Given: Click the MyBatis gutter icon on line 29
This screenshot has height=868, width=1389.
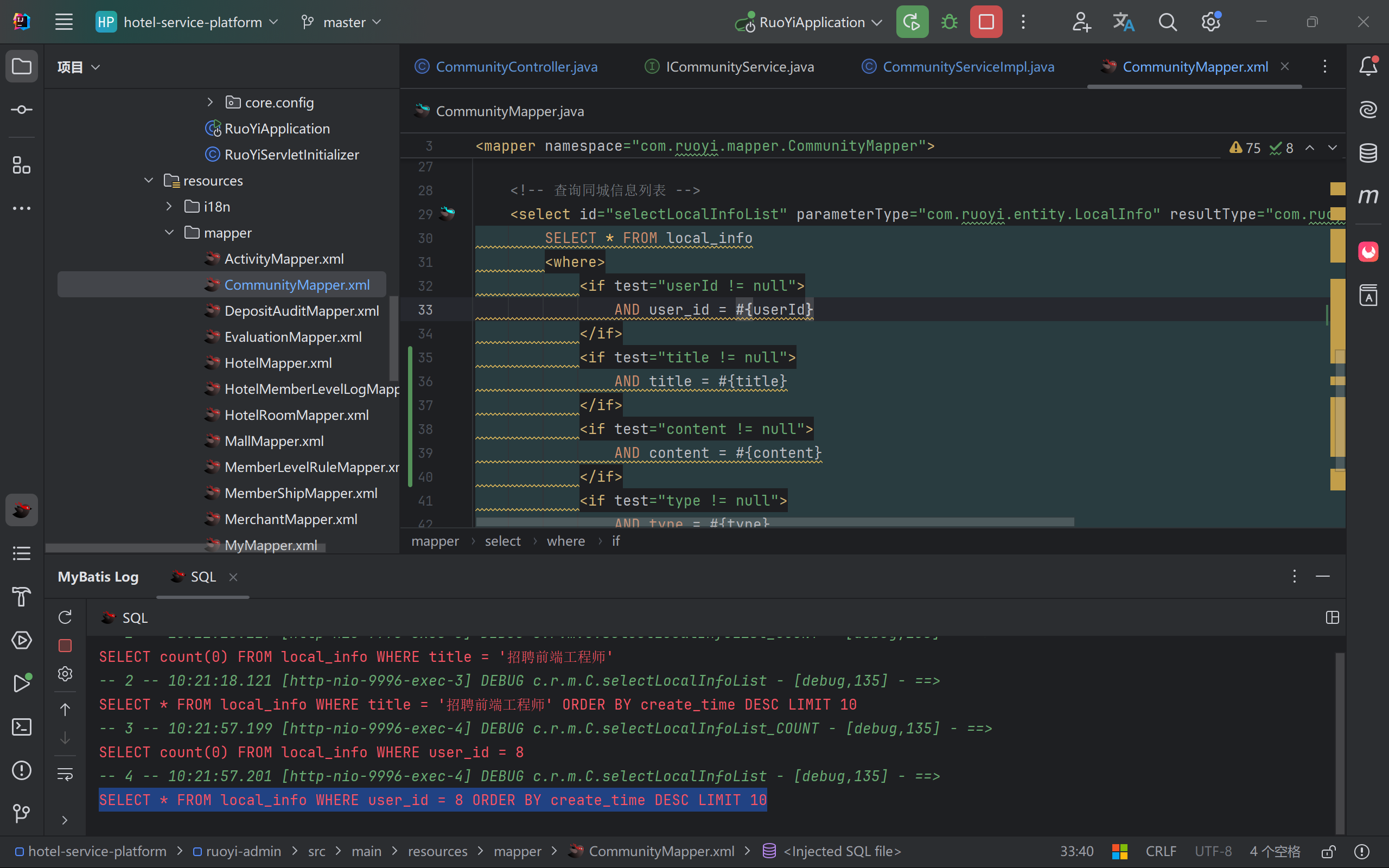Looking at the screenshot, I should pos(447,214).
